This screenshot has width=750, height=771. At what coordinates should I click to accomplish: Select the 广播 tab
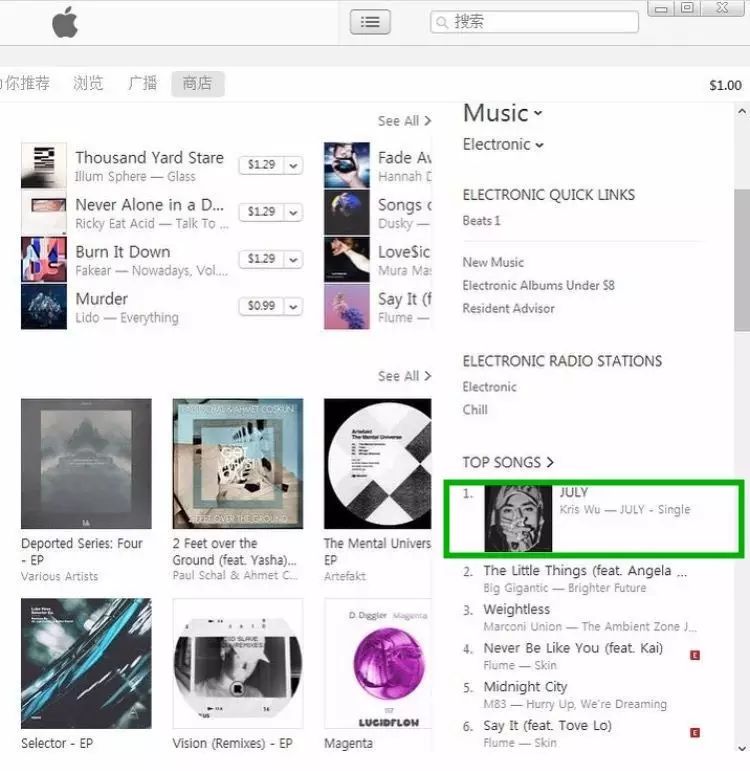[x=143, y=83]
